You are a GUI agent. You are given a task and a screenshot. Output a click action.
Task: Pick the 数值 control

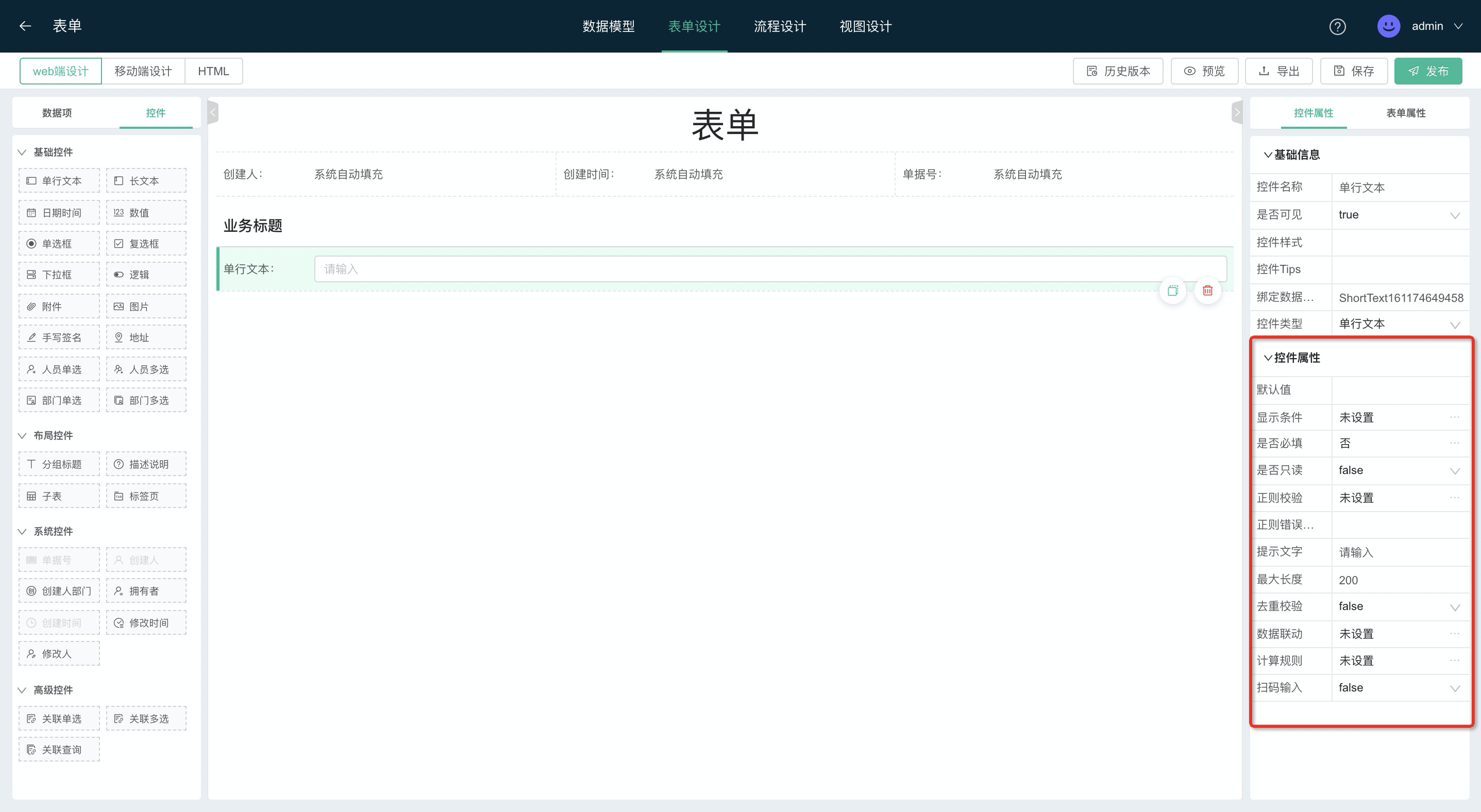click(x=146, y=212)
